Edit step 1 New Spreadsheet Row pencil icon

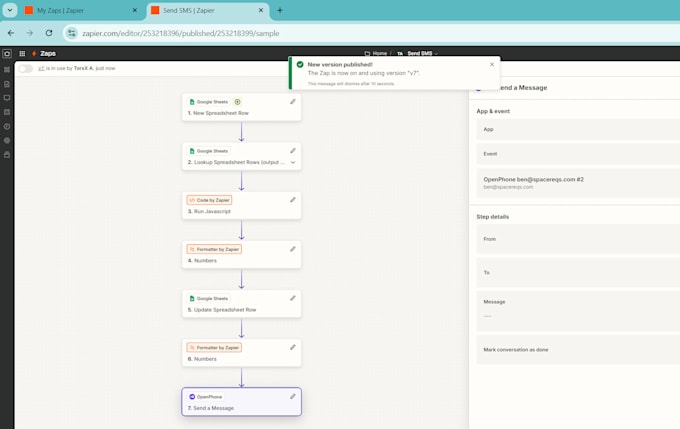(x=293, y=102)
